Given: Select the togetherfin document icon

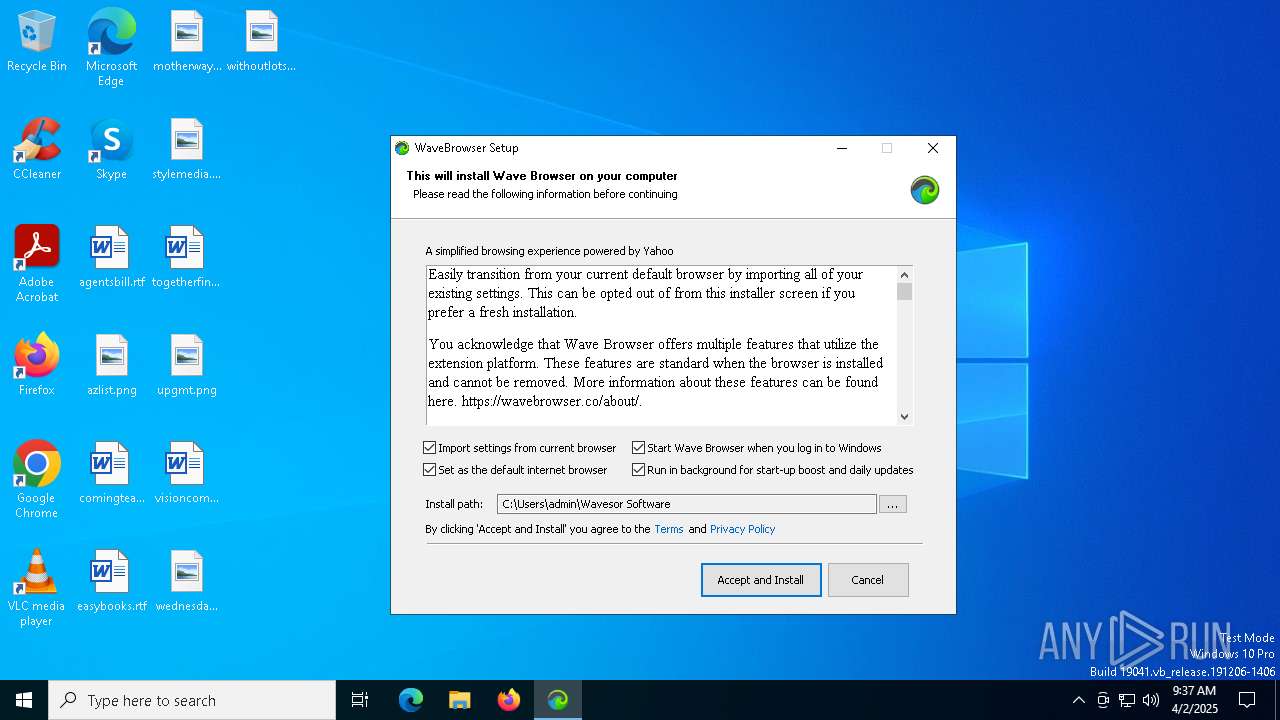Looking at the screenshot, I should point(186,258).
